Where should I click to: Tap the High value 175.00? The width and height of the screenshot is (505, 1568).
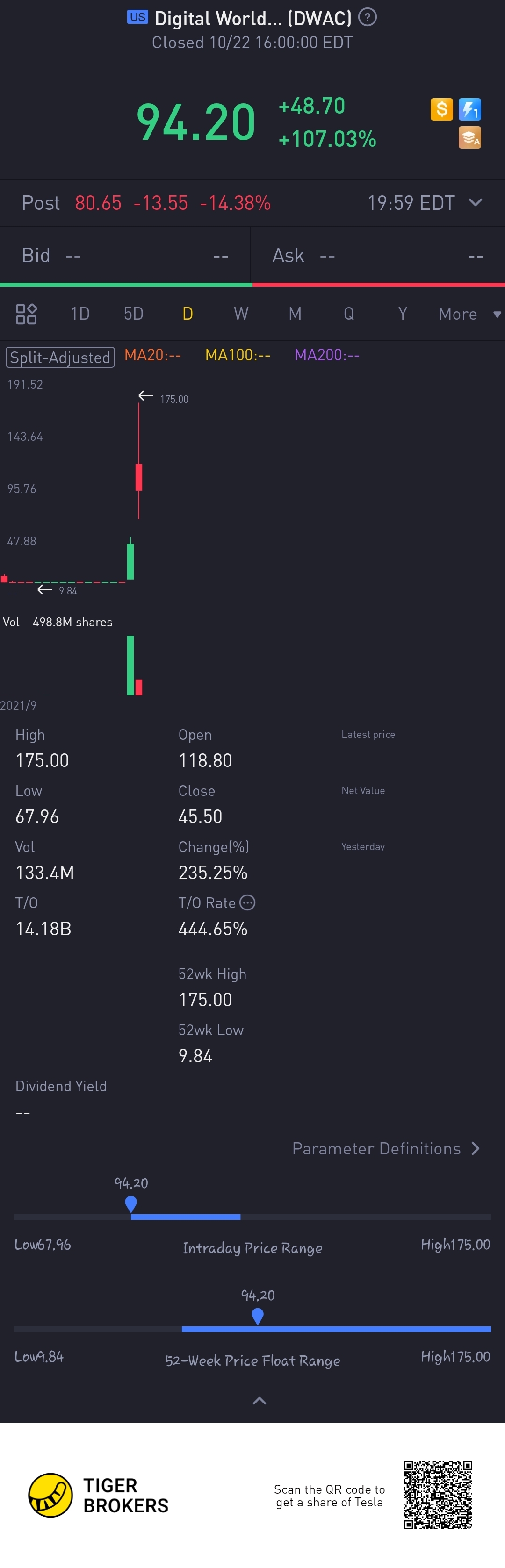(x=42, y=761)
